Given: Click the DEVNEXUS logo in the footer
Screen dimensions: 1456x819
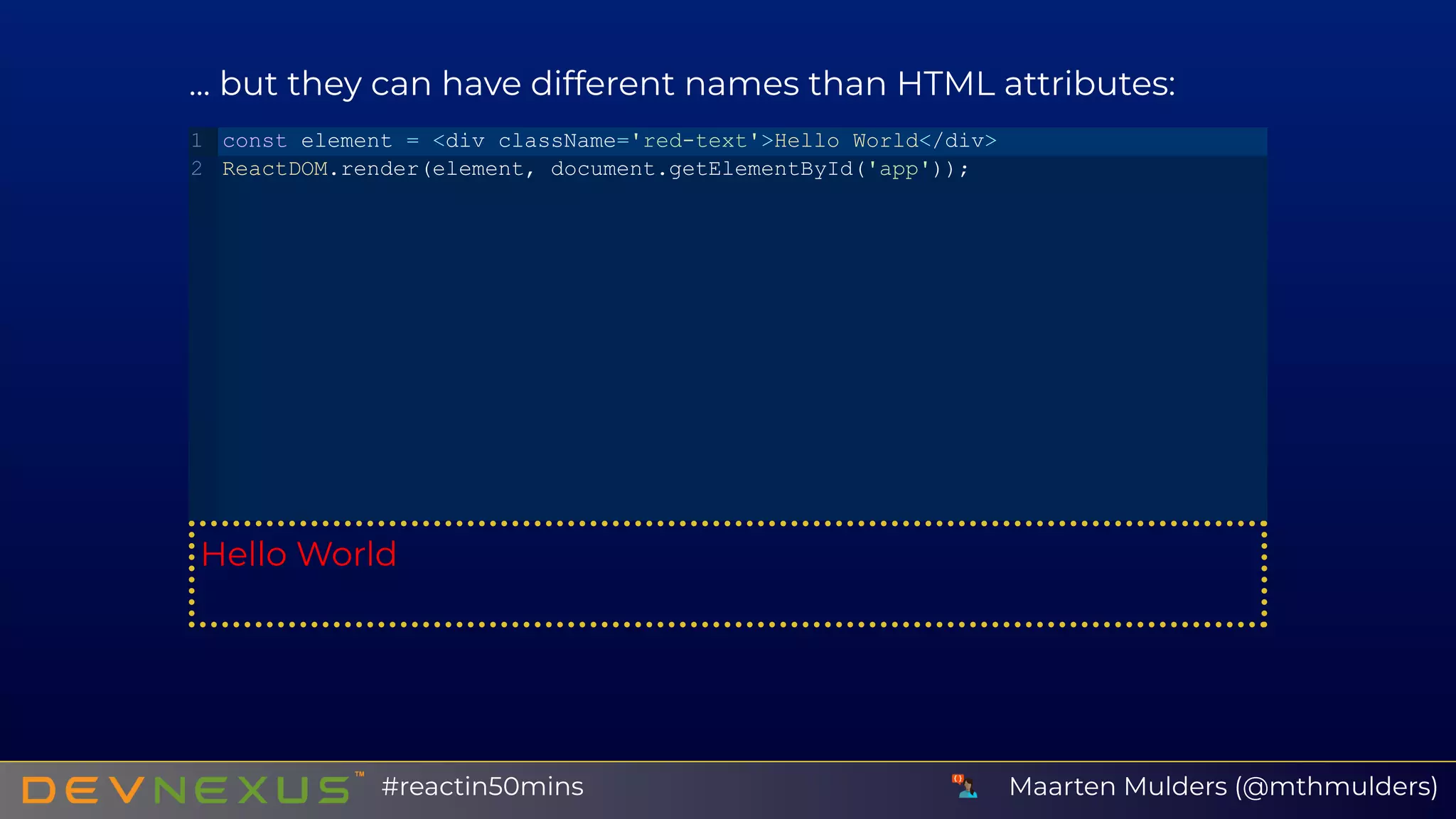Looking at the screenshot, I should 193,788.
